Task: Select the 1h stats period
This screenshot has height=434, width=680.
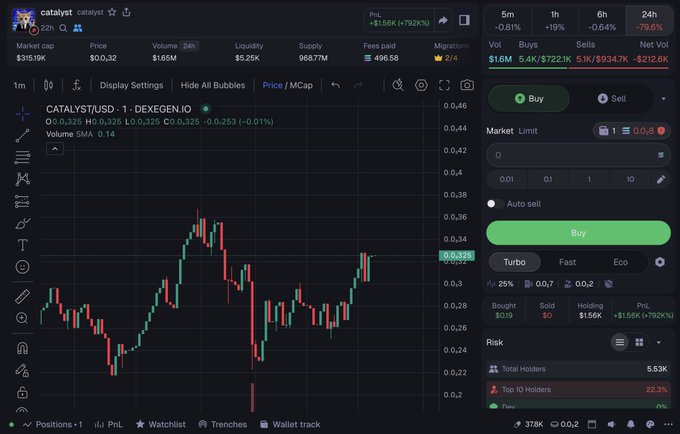Action: pyautogui.click(x=555, y=21)
